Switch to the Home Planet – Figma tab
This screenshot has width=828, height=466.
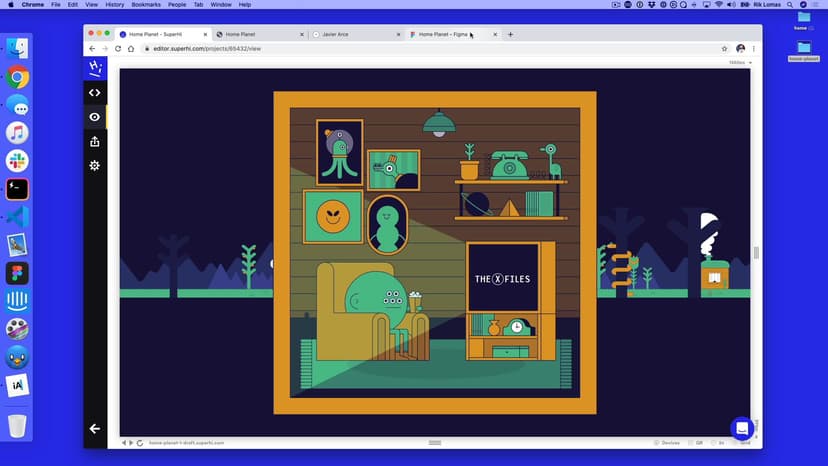443,34
